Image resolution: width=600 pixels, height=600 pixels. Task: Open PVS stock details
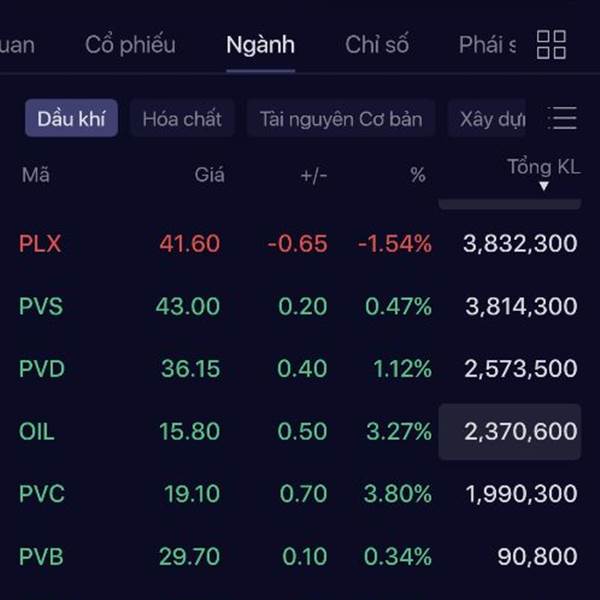(x=41, y=306)
